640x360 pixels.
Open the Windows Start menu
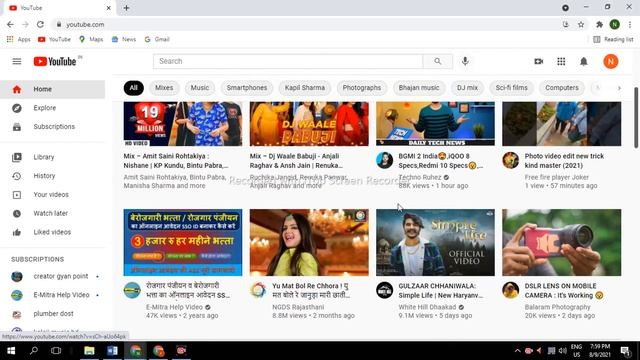tap(11, 351)
